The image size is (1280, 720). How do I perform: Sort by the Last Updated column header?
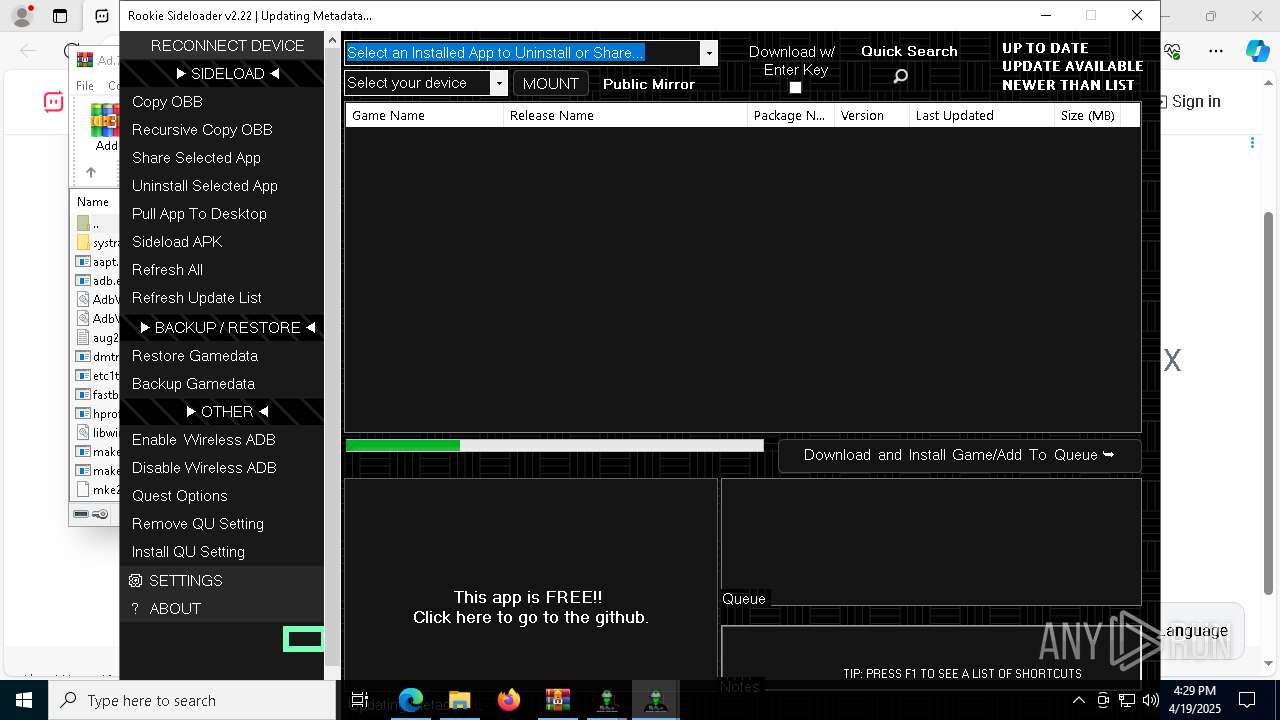click(x=982, y=115)
